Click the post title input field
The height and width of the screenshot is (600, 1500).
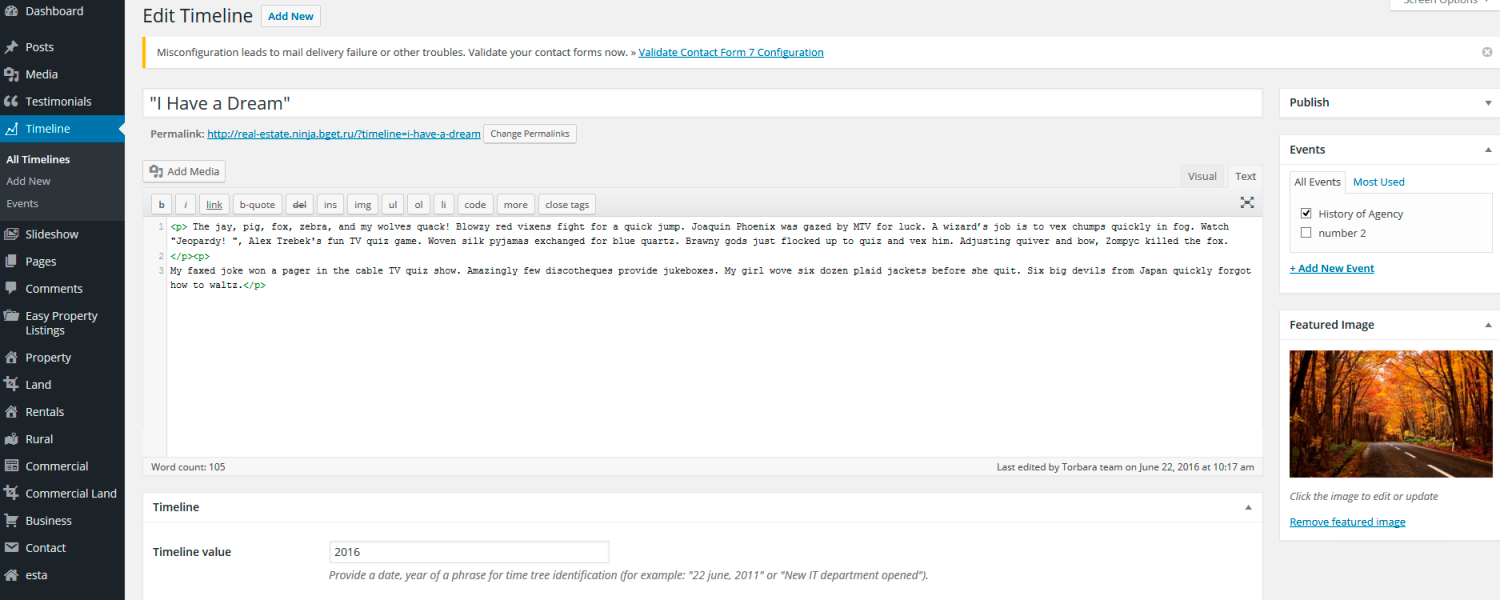coord(702,103)
